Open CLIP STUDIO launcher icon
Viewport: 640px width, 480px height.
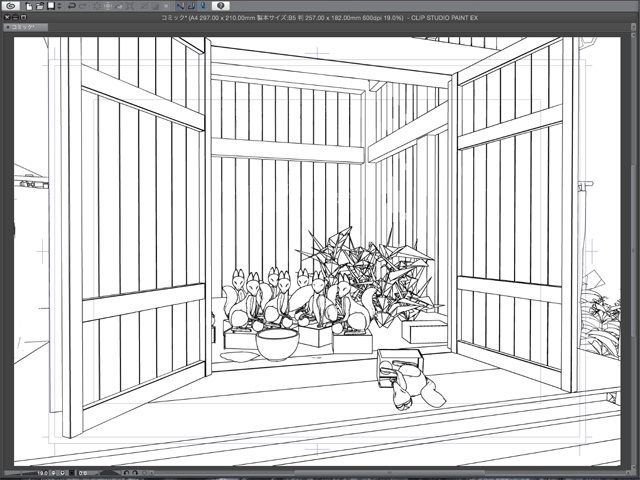click(11, 6)
